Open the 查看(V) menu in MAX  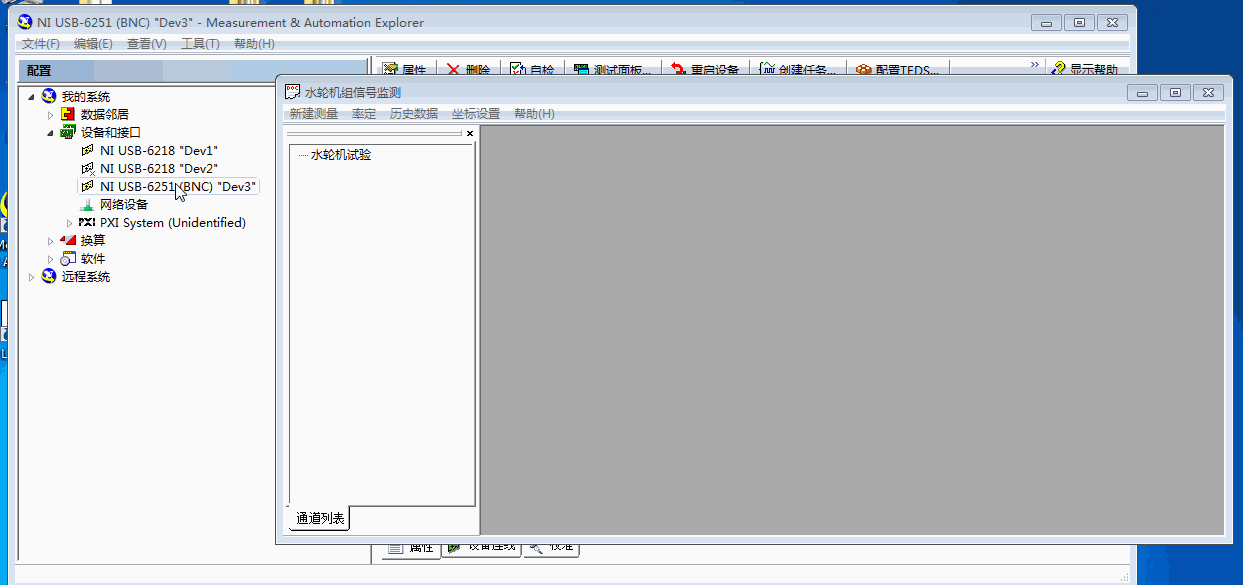tap(147, 44)
